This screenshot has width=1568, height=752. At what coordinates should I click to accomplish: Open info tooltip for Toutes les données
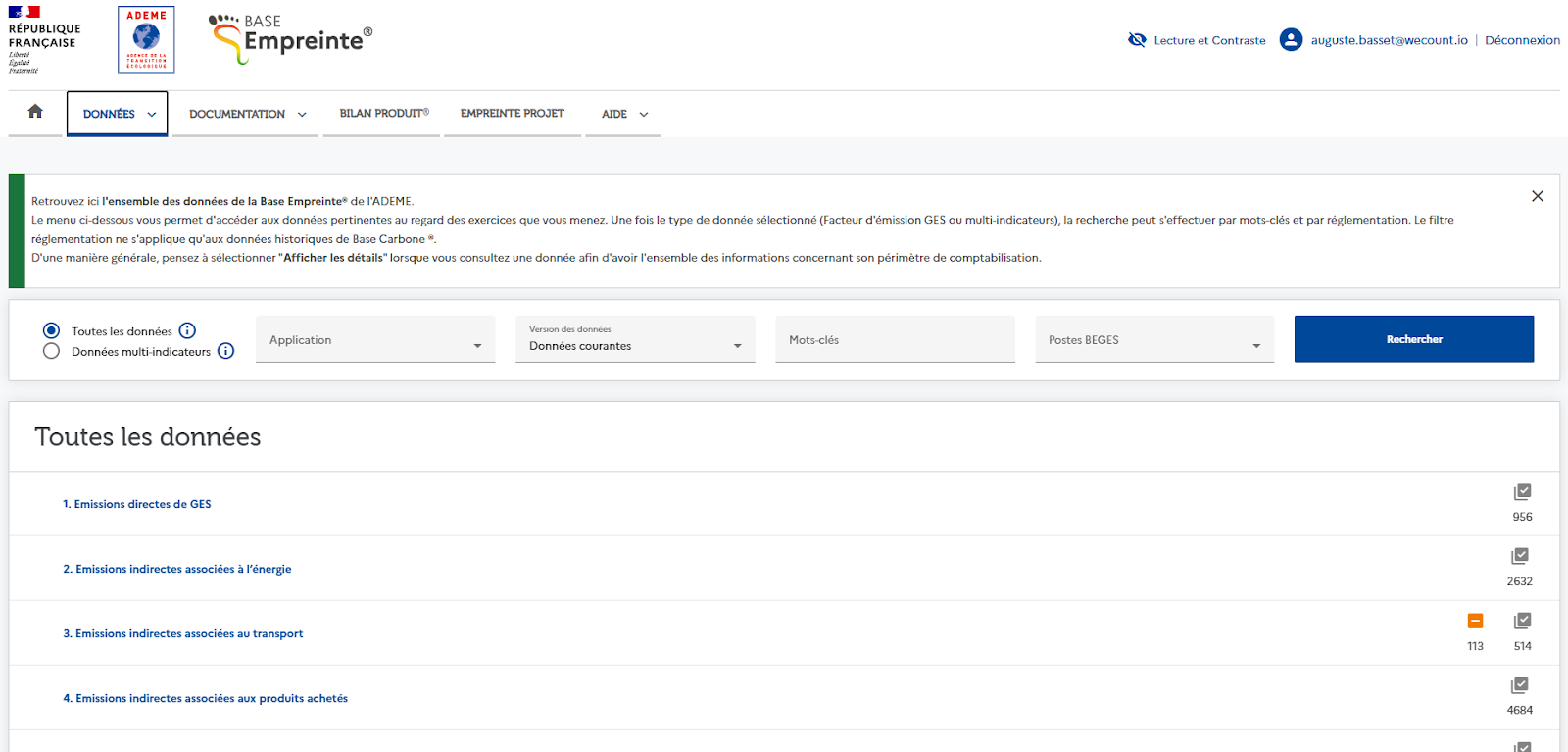(x=187, y=330)
